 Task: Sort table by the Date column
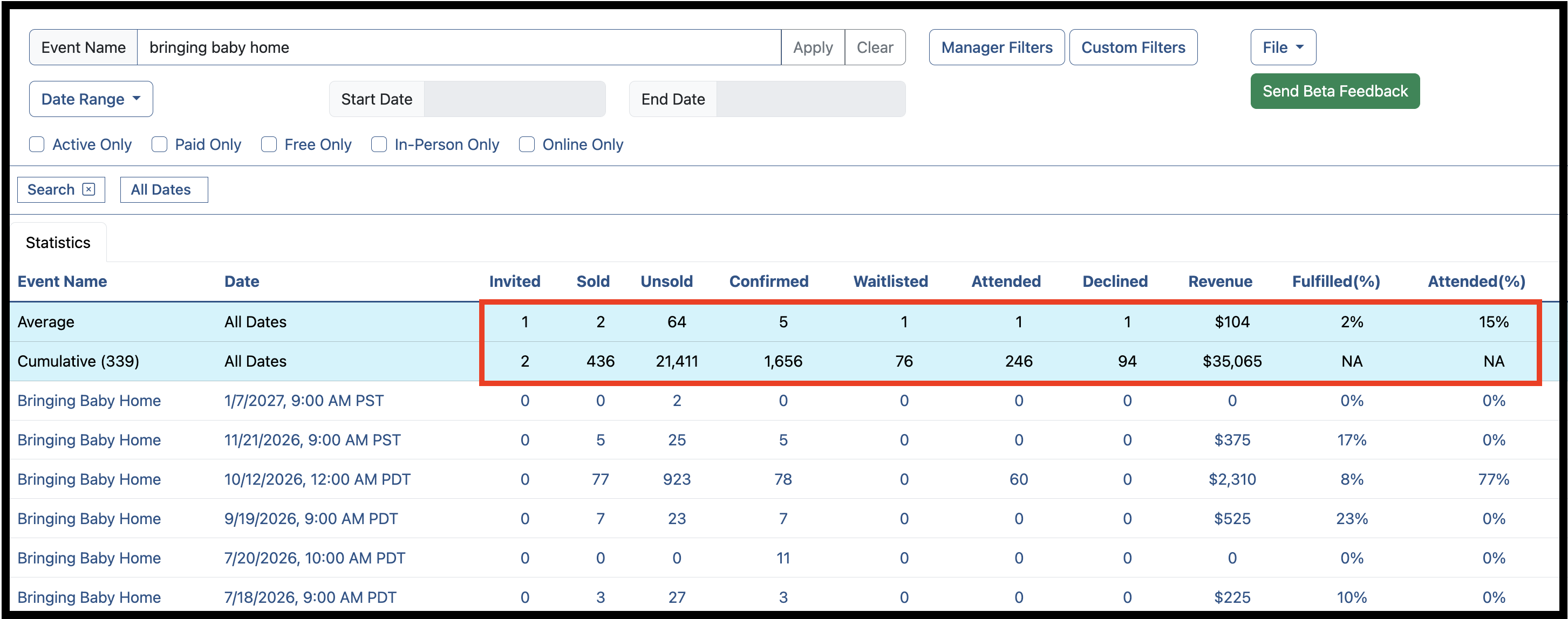coord(242,281)
